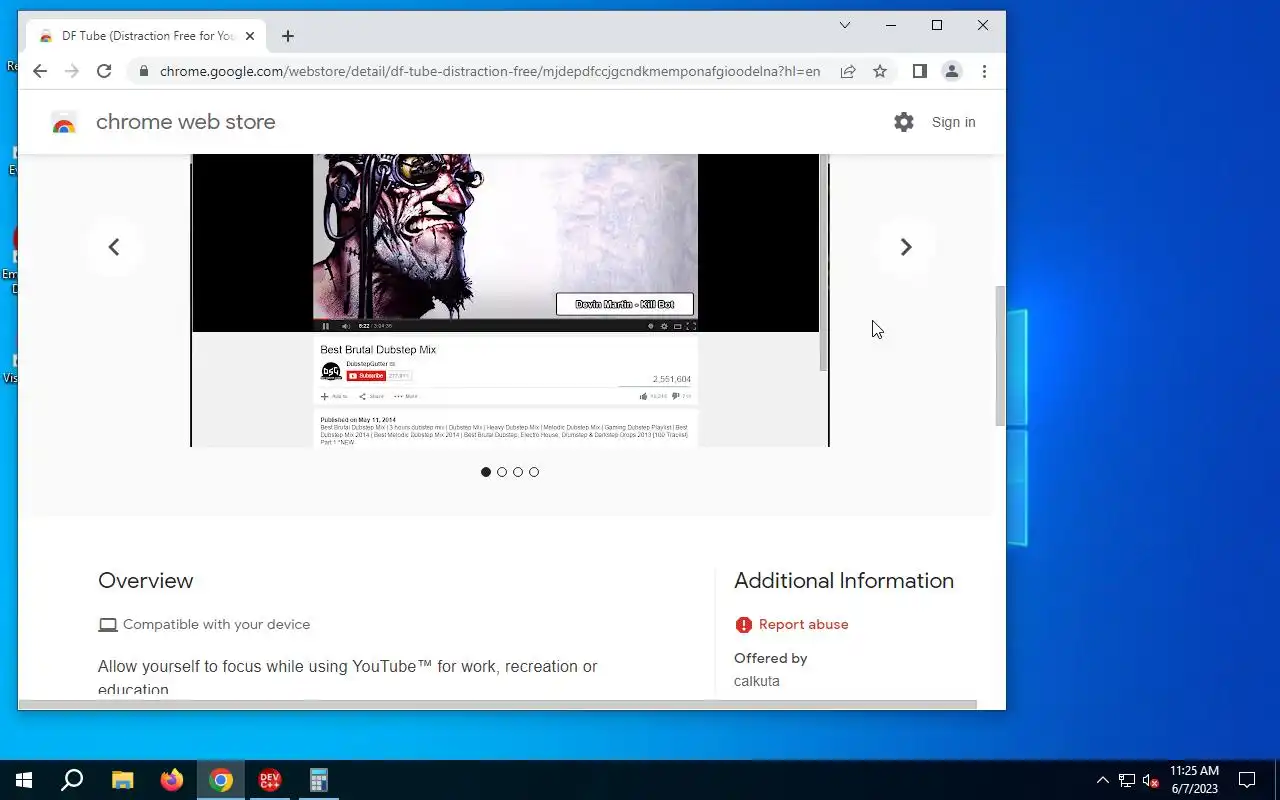The height and width of the screenshot is (800, 1280).
Task: Click the red Report abuse warning icon
Action: click(x=743, y=625)
